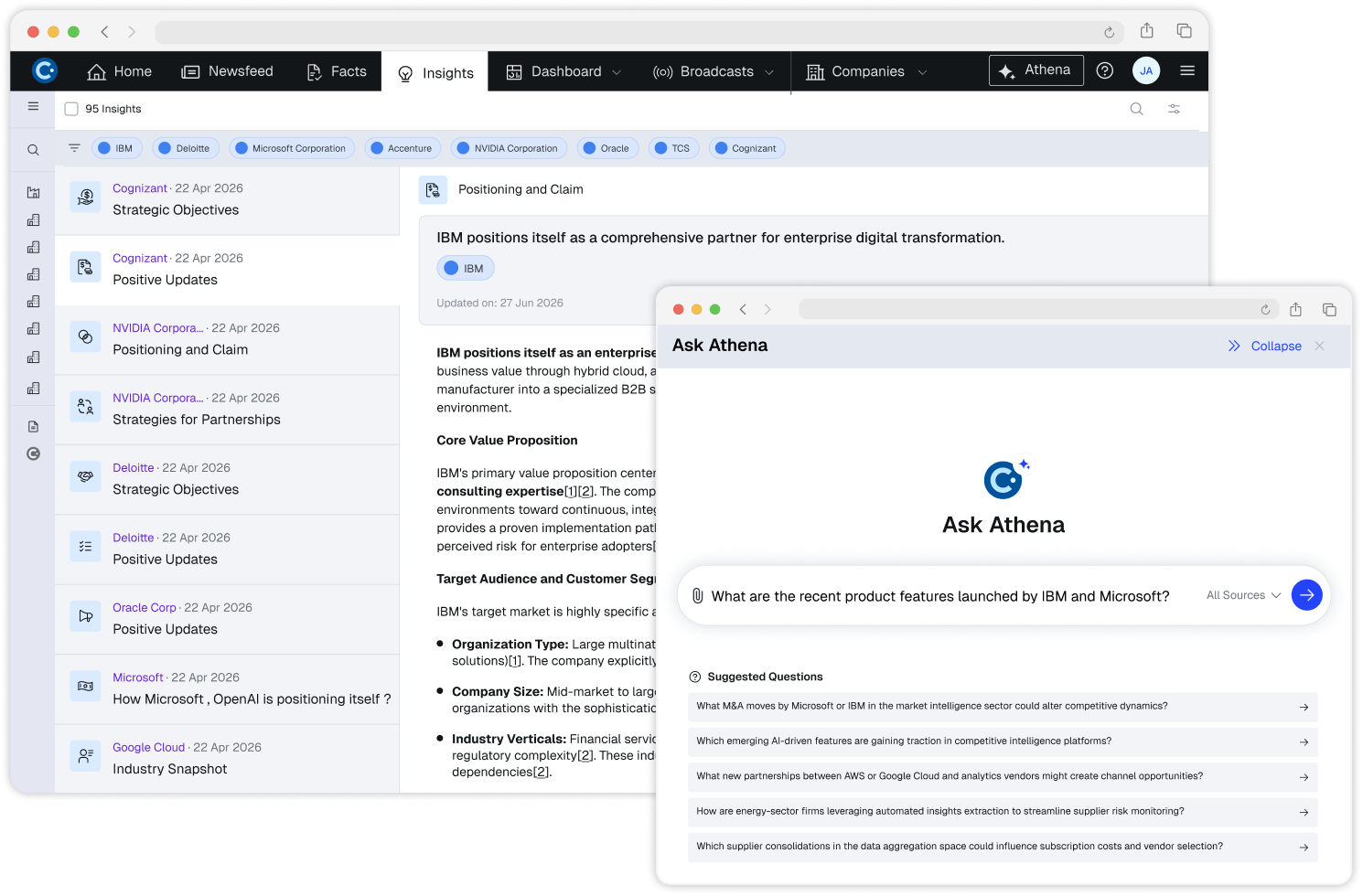This screenshot has height=896, width=1363.
Task: Click the search icon in the left sidebar
Action: tap(33, 150)
